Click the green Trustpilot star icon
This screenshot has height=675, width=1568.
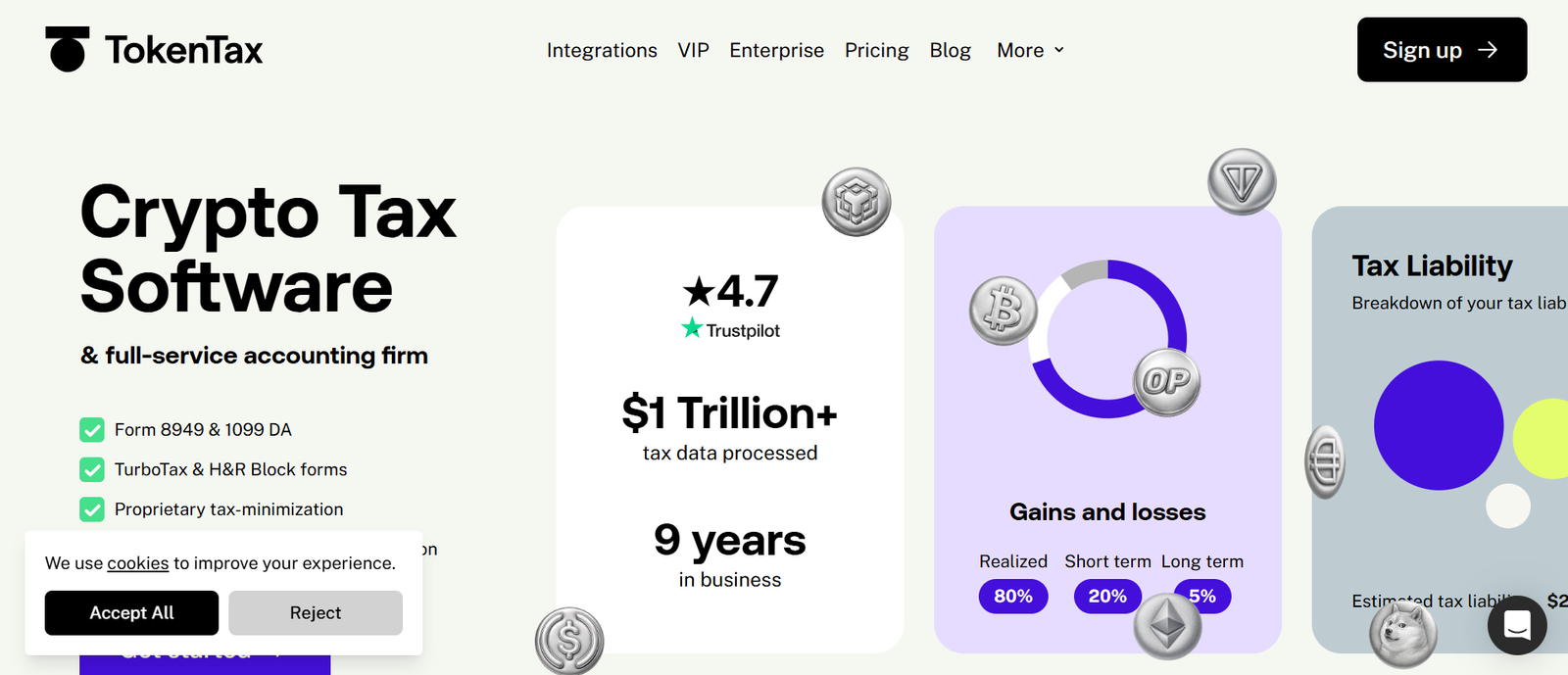(x=692, y=329)
